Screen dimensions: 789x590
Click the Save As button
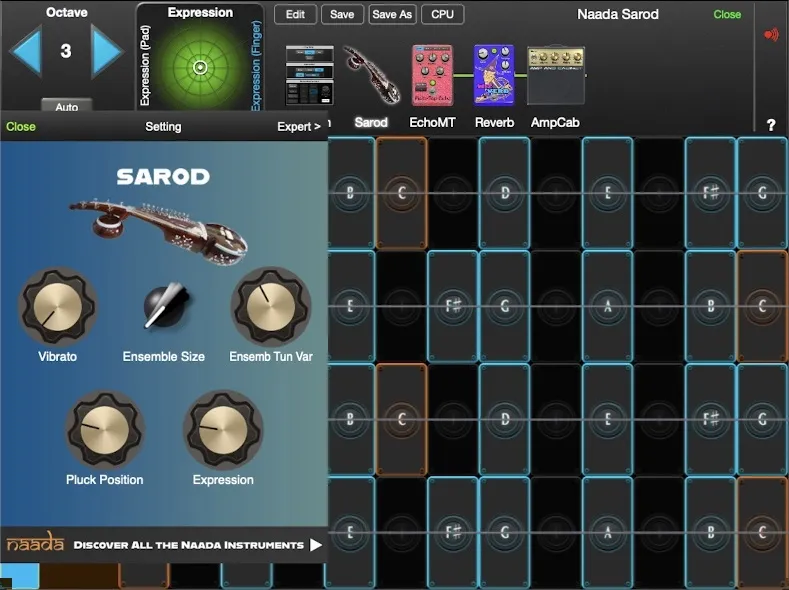point(392,14)
